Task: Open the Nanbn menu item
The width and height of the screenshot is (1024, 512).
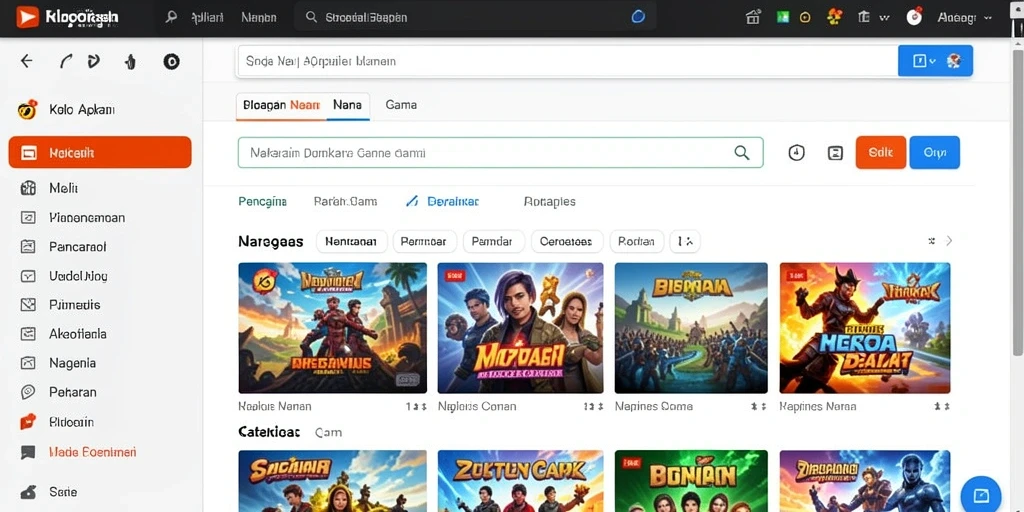Action: 259,18
